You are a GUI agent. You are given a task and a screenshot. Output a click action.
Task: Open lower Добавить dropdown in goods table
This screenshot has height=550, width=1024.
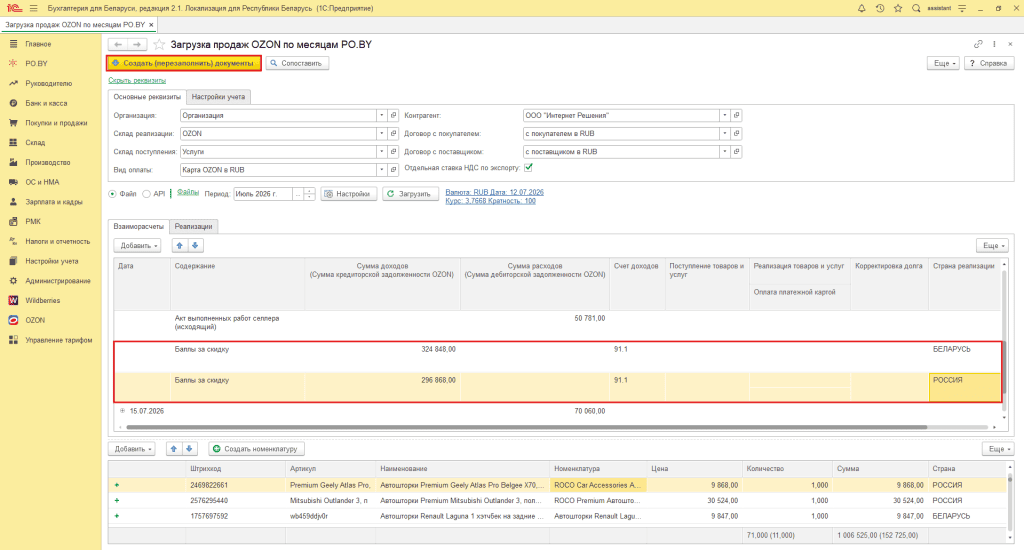click(131, 449)
